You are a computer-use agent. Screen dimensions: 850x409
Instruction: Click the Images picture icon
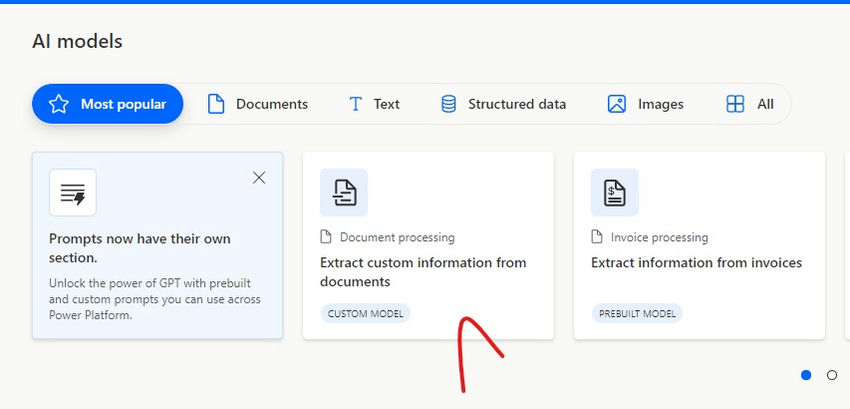(617, 104)
